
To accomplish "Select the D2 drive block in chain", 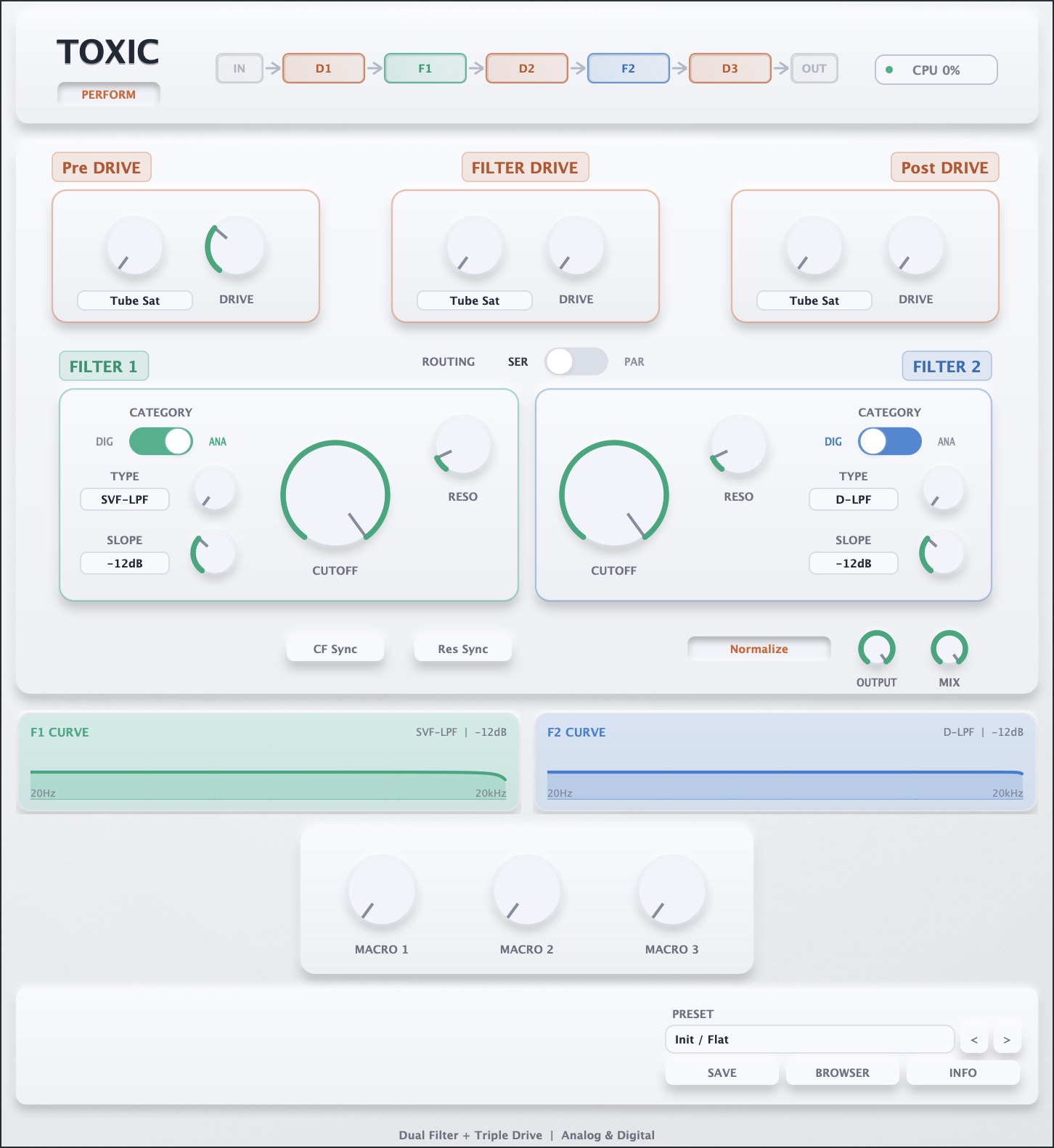I will pyautogui.click(x=527, y=69).
